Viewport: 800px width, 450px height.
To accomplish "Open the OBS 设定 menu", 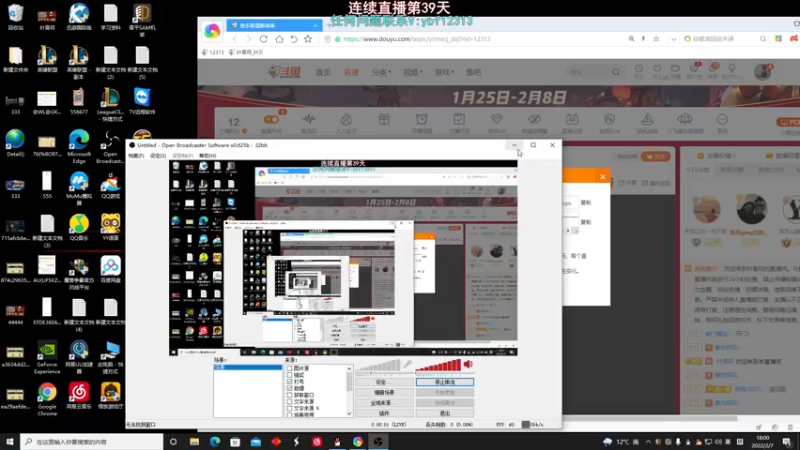I will (158, 156).
